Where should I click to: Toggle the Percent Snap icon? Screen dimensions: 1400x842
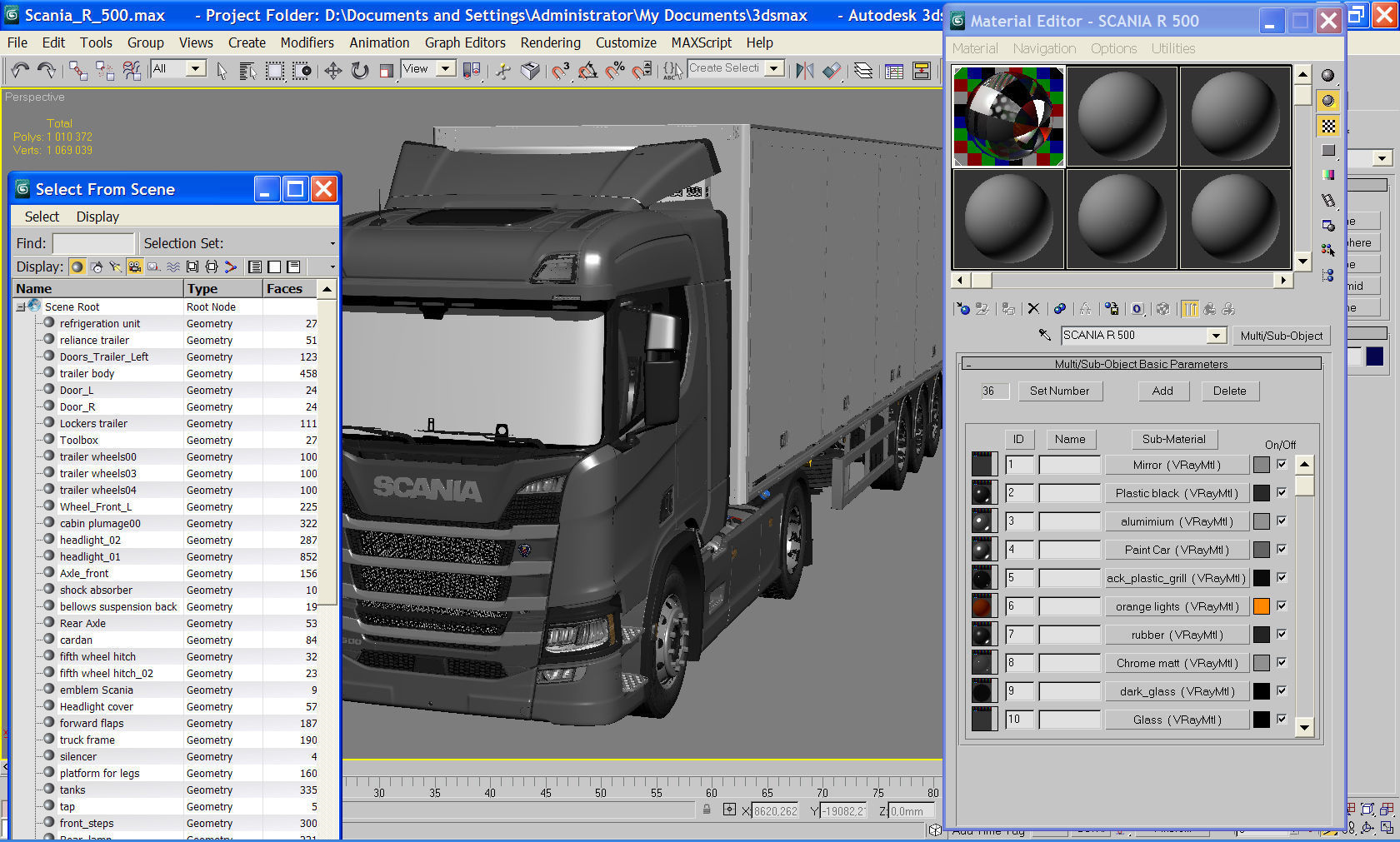tap(615, 71)
